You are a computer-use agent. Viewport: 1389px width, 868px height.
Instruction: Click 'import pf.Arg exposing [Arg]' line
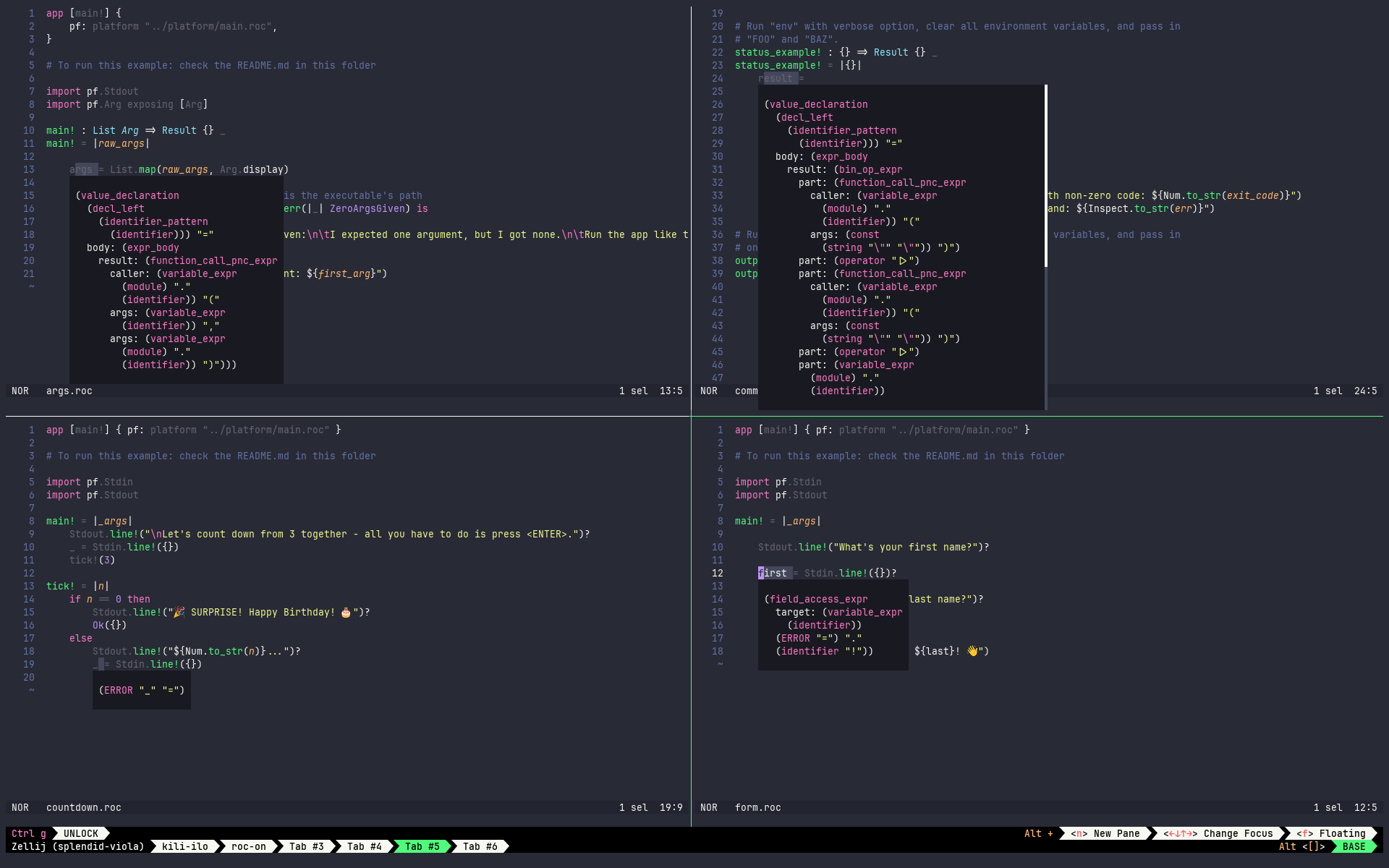127,104
